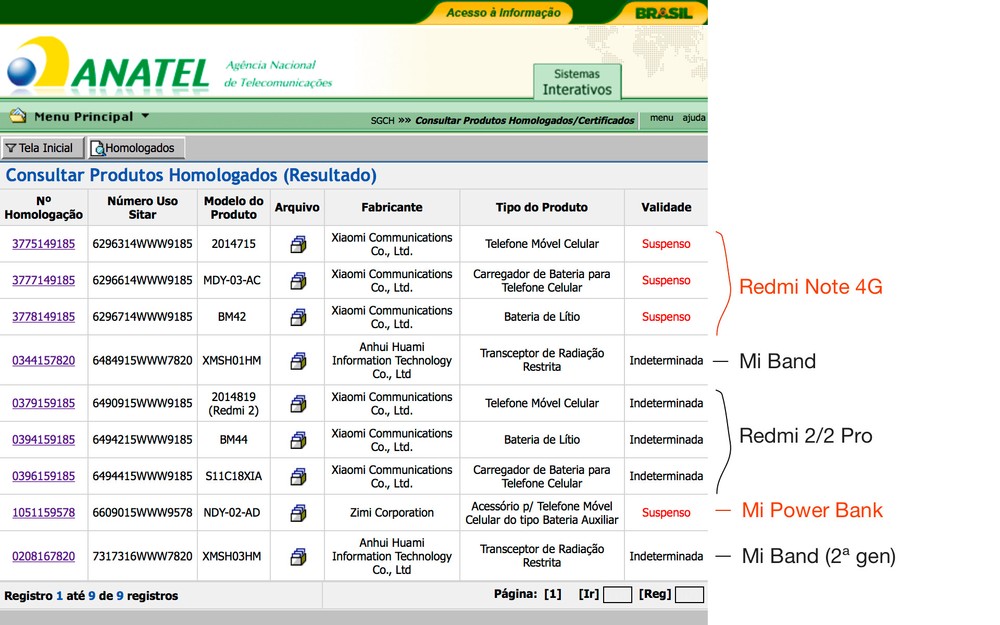Click the SGCH breadcrumb text
1000x625 pixels.
pyautogui.click(x=383, y=121)
